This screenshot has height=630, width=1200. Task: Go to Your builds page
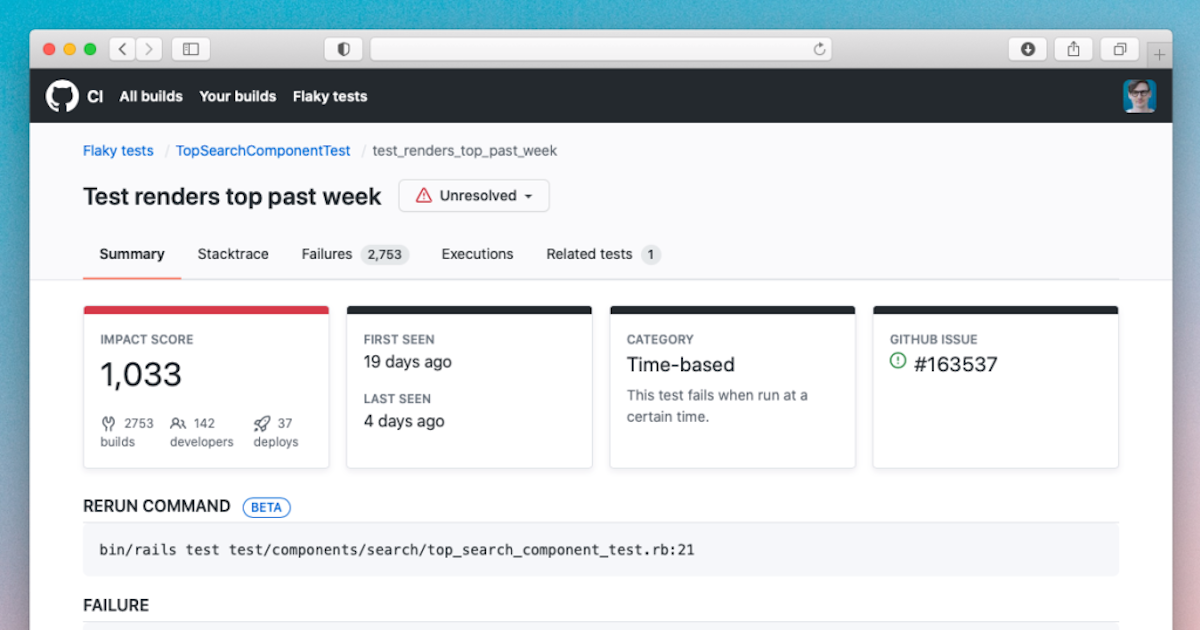(237, 96)
